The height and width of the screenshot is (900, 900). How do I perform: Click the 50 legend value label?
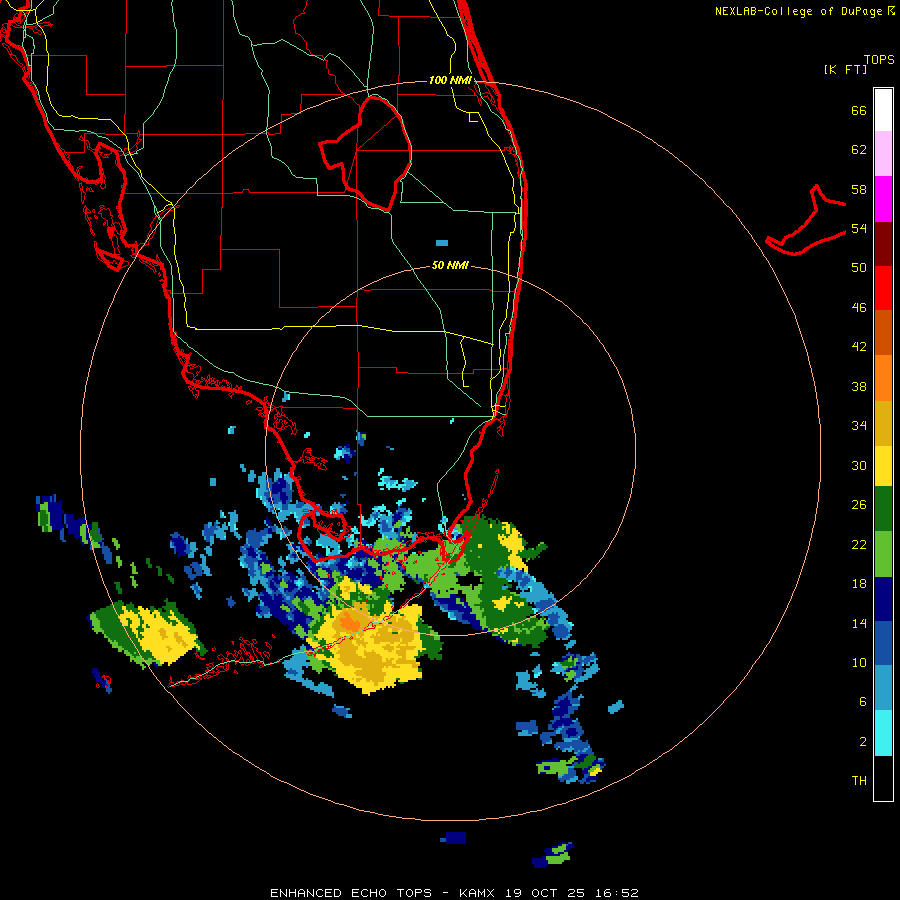coord(859,268)
